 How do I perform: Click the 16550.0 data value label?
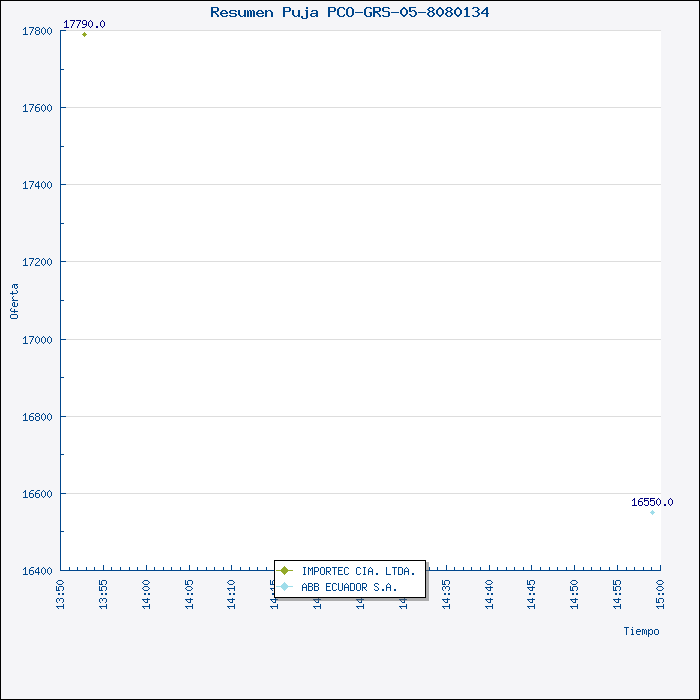(x=652, y=502)
